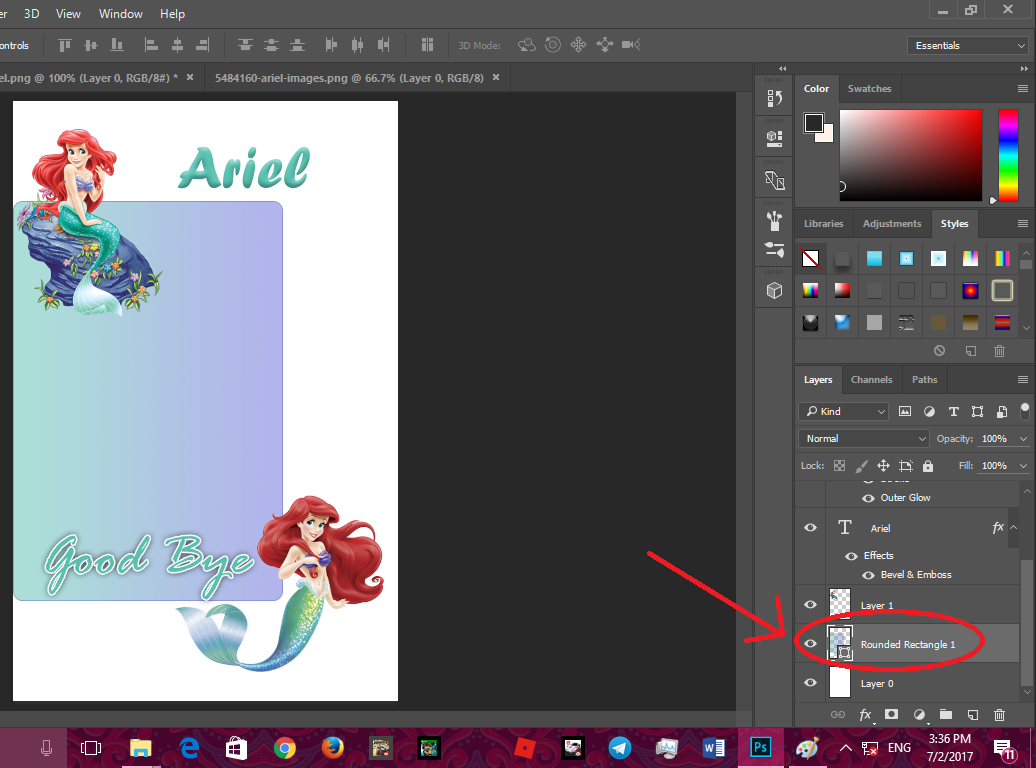The width and height of the screenshot is (1036, 768).
Task: Toggle Lock All padlock icon
Action: click(928, 466)
